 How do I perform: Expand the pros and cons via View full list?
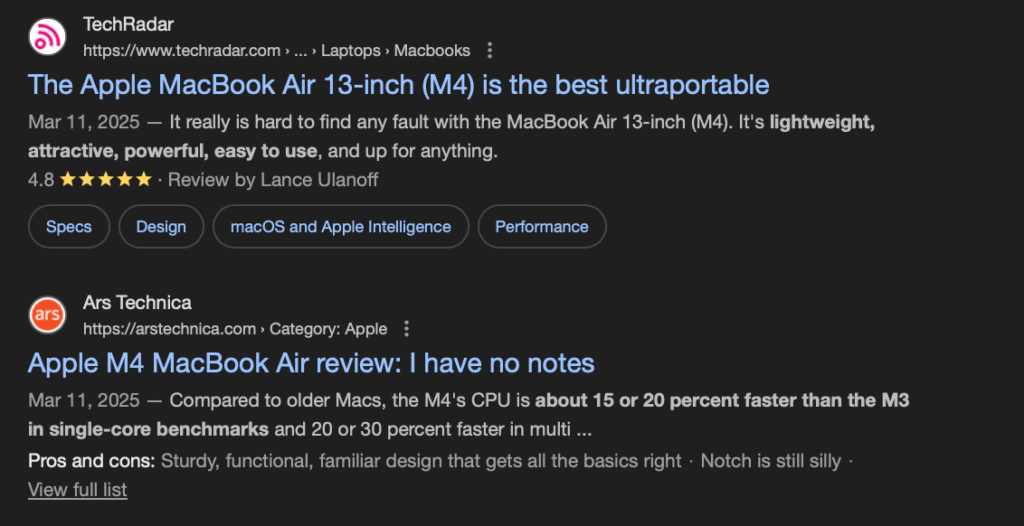click(77, 490)
